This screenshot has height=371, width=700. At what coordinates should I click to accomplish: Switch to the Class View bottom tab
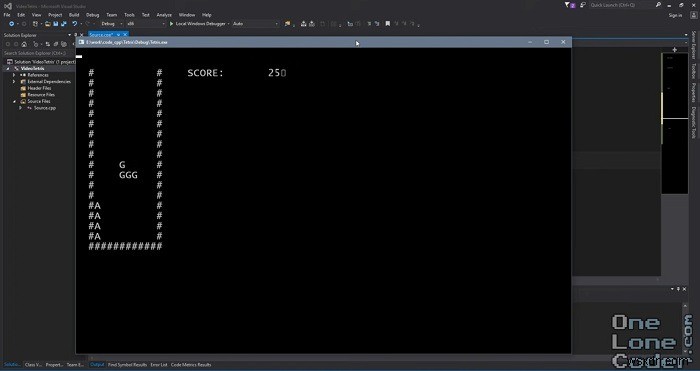(33, 365)
